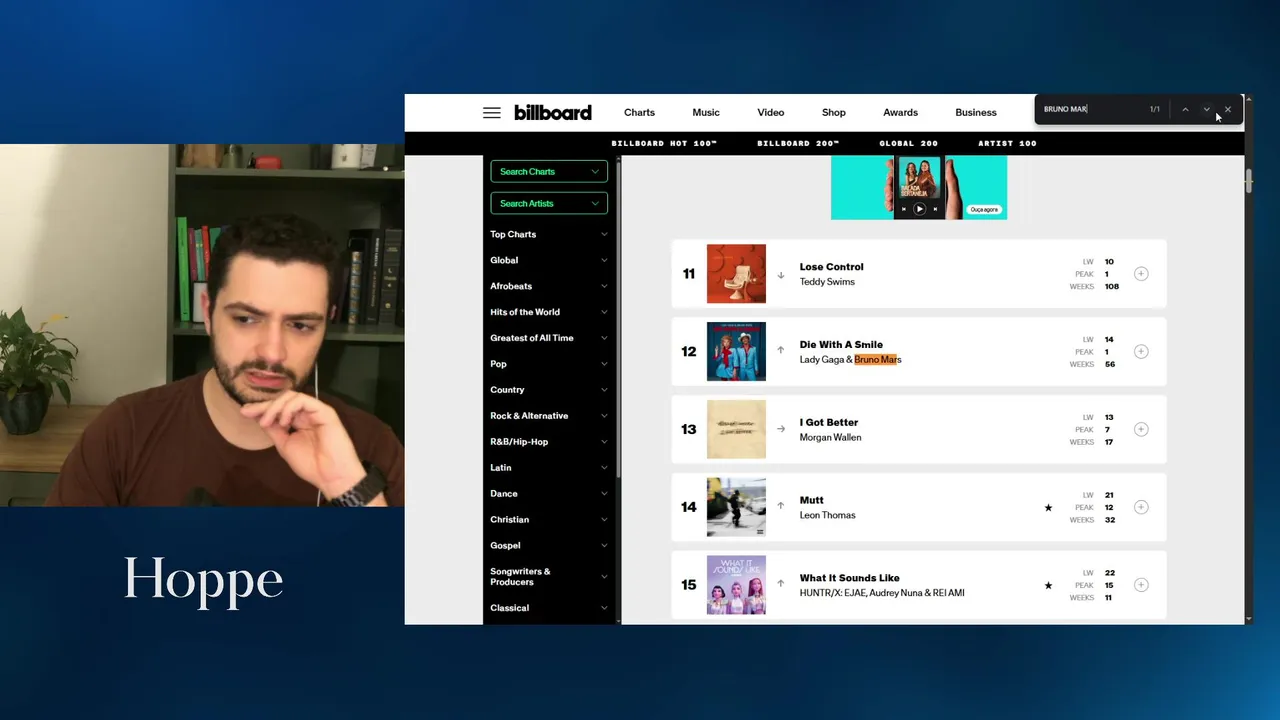Expand the Christian section
This screenshot has height=720, width=1280.
tap(549, 520)
